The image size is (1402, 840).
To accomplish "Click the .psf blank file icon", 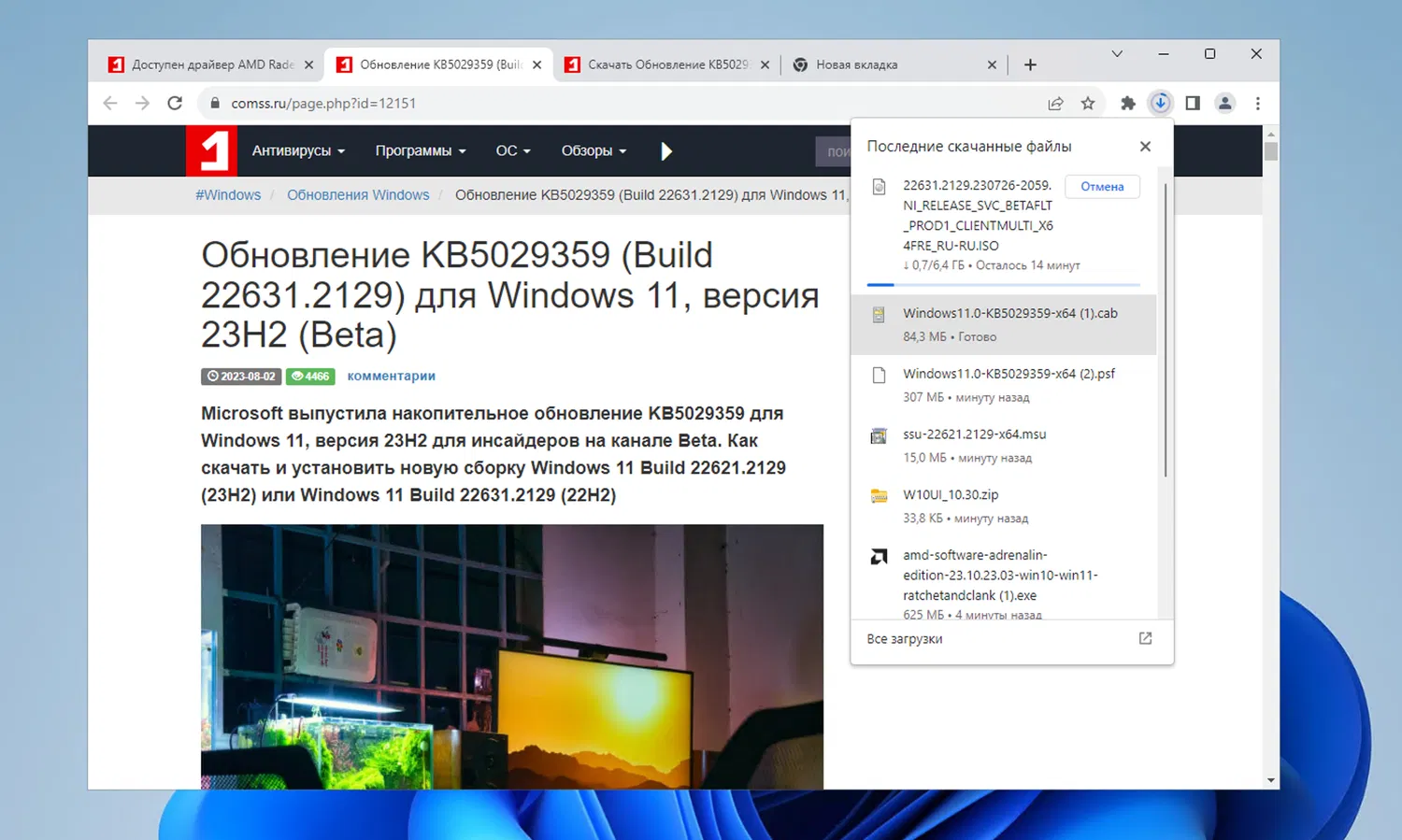I will coord(879,376).
